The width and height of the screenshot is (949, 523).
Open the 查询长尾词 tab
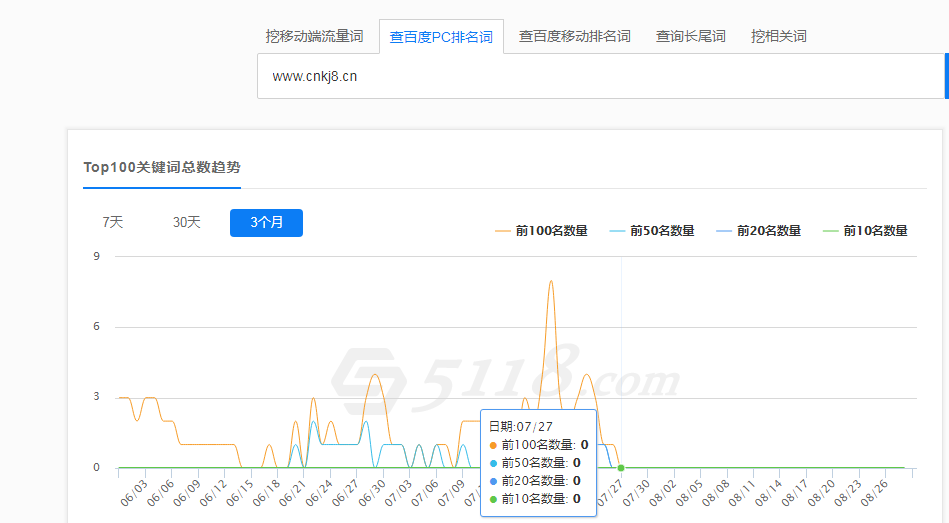[691, 36]
